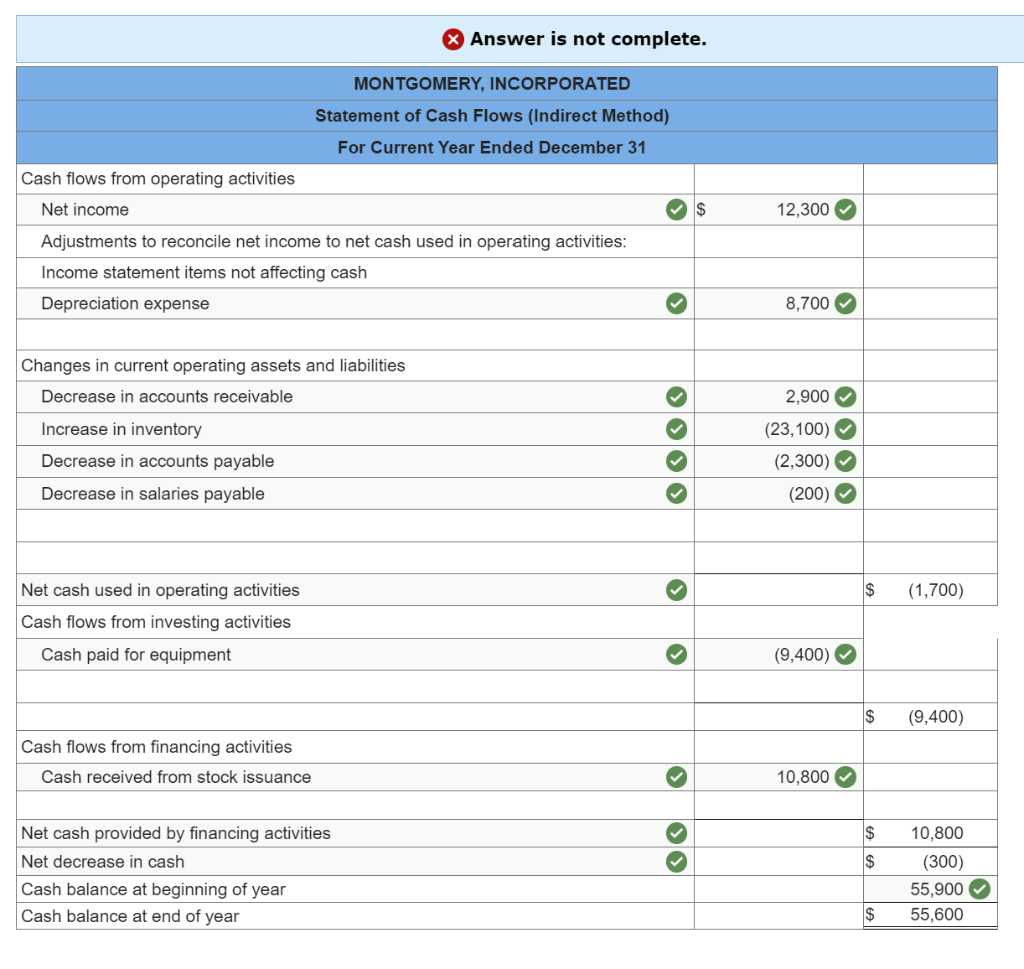Click the checkmark beside Decrease in salaries payable
Image resolution: width=1024 pixels, height=969 pixels.
(677, 493)
